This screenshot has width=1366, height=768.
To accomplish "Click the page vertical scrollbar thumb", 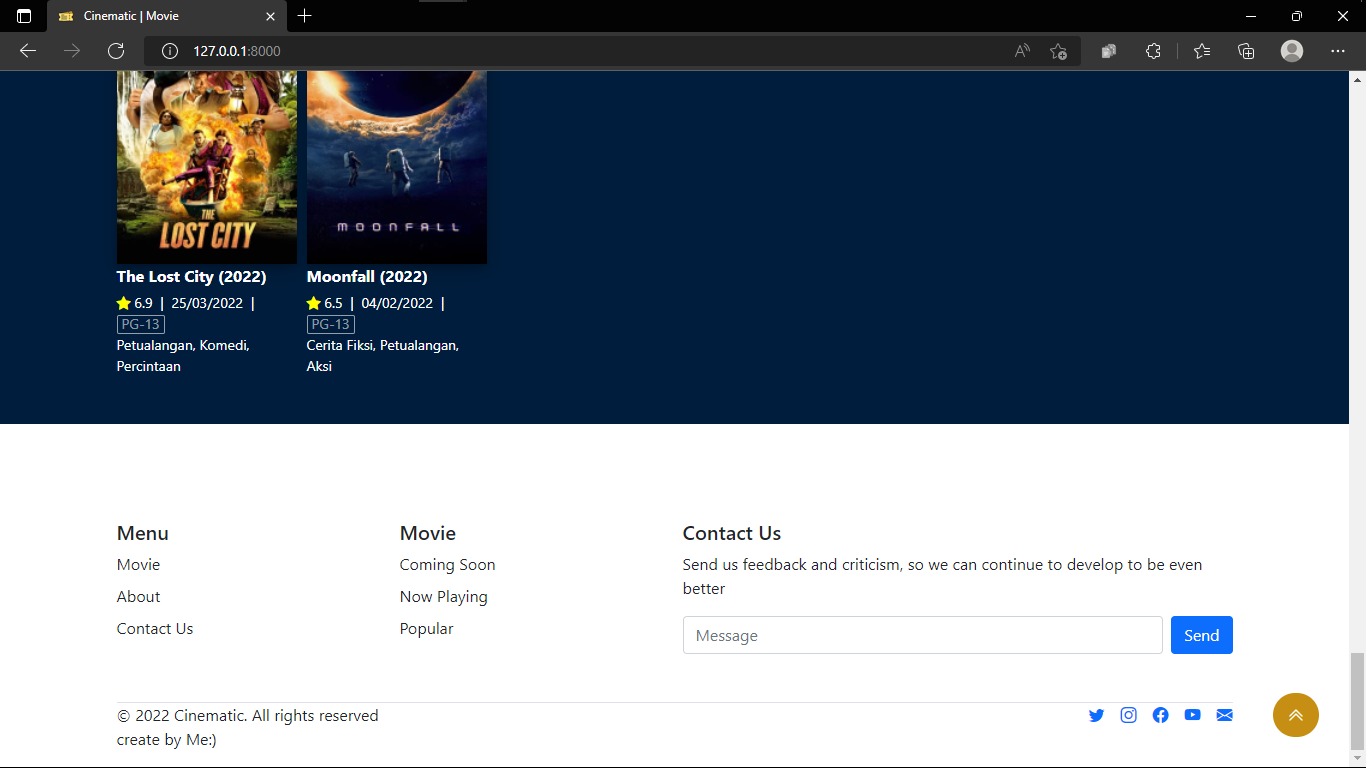I will 1357,701.
